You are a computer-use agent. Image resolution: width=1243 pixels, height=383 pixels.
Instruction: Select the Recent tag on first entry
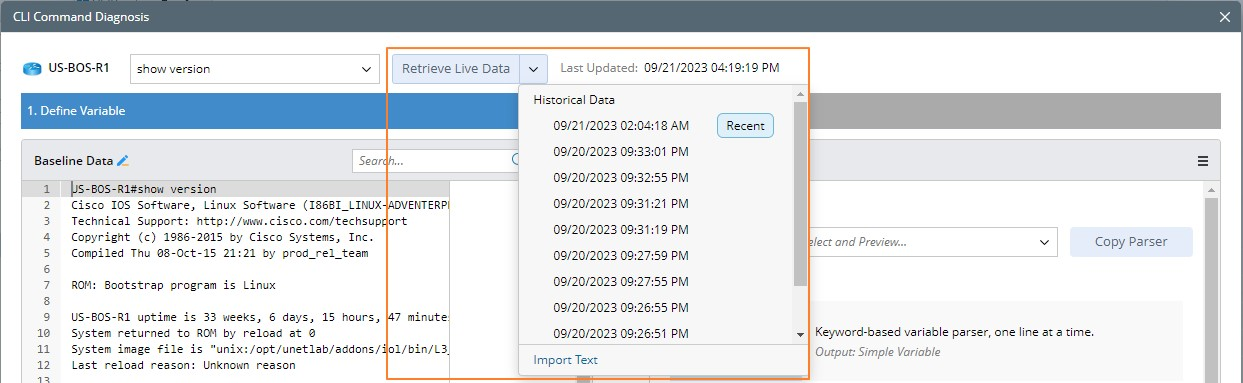pos(745,126)
